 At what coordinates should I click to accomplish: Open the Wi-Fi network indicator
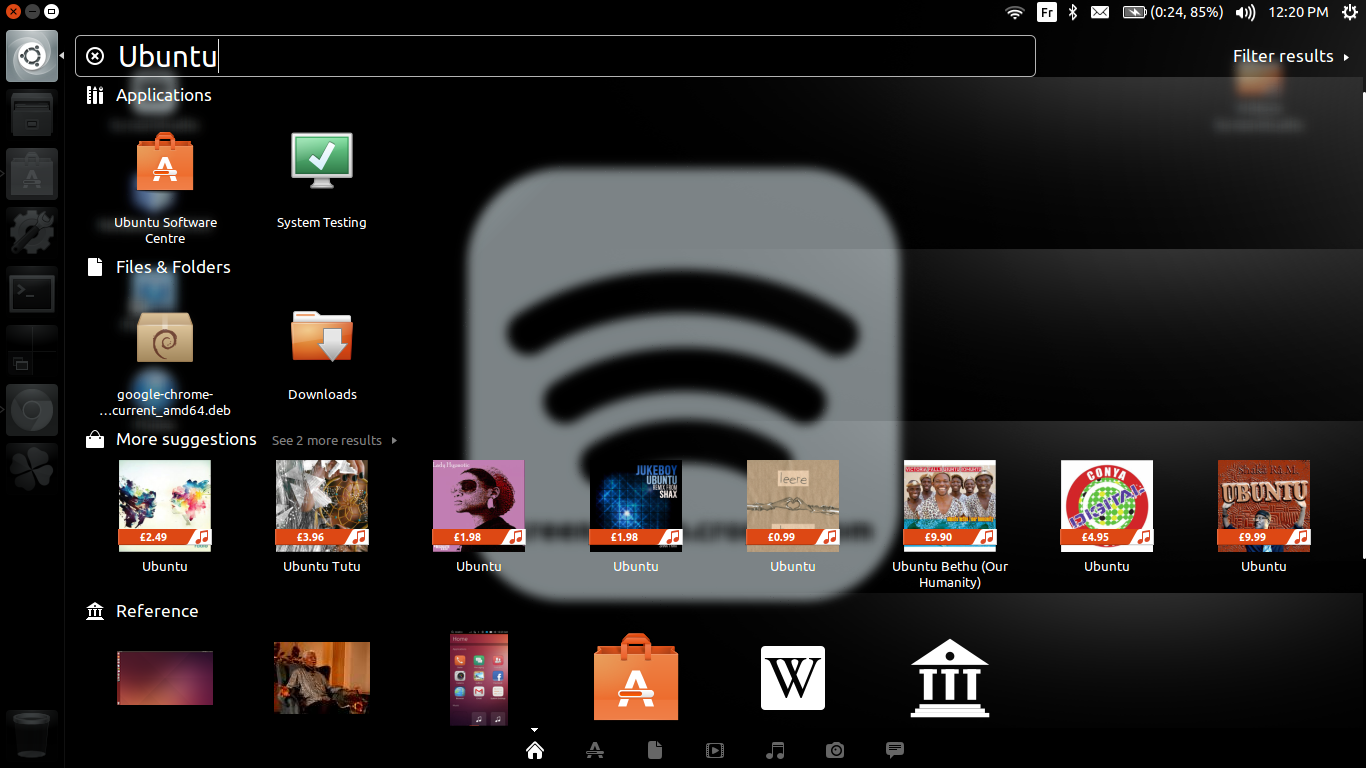[x=1015, y=12]
